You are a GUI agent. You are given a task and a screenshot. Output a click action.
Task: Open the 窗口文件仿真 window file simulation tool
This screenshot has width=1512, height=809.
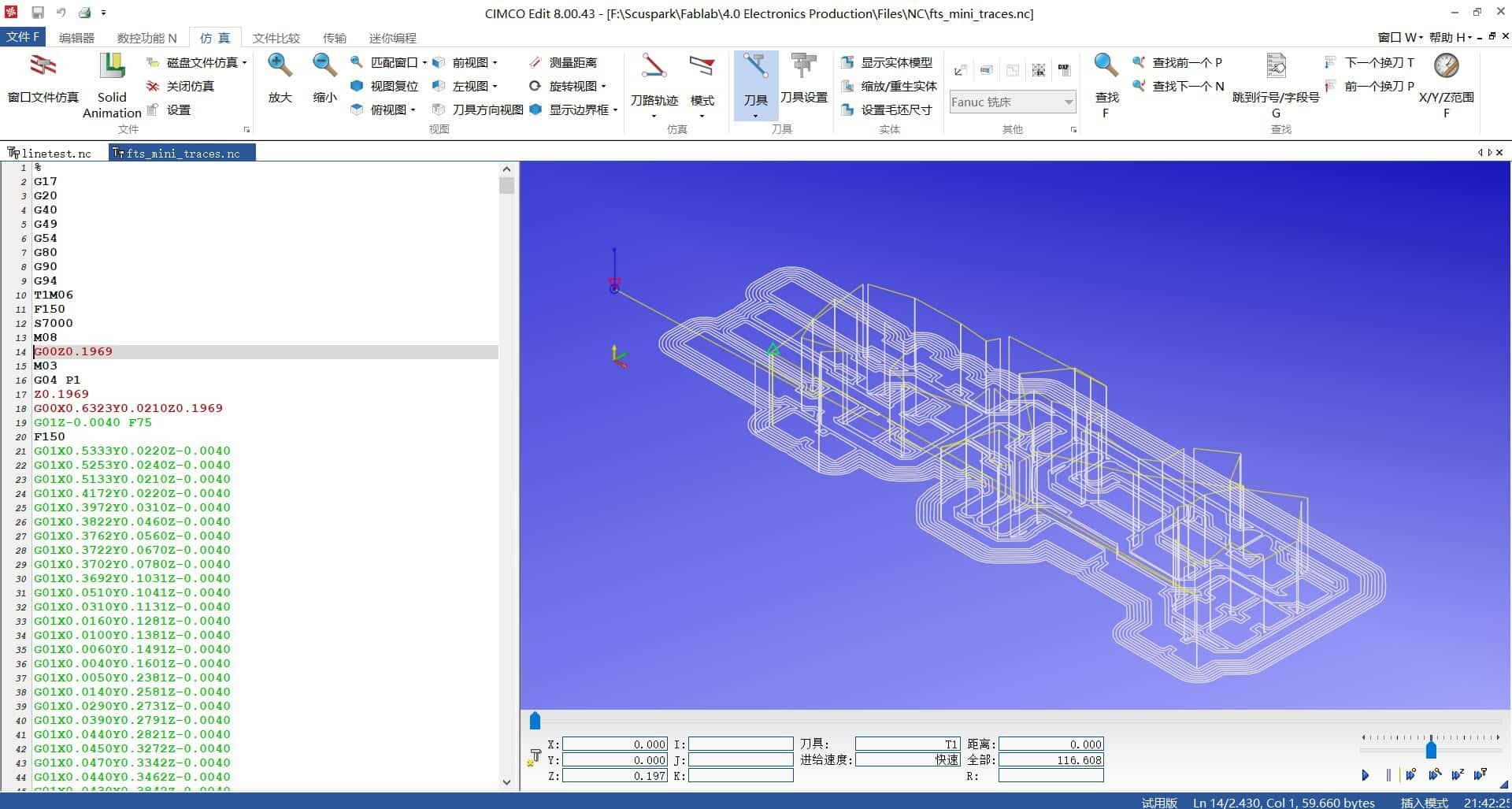point(43,79)
